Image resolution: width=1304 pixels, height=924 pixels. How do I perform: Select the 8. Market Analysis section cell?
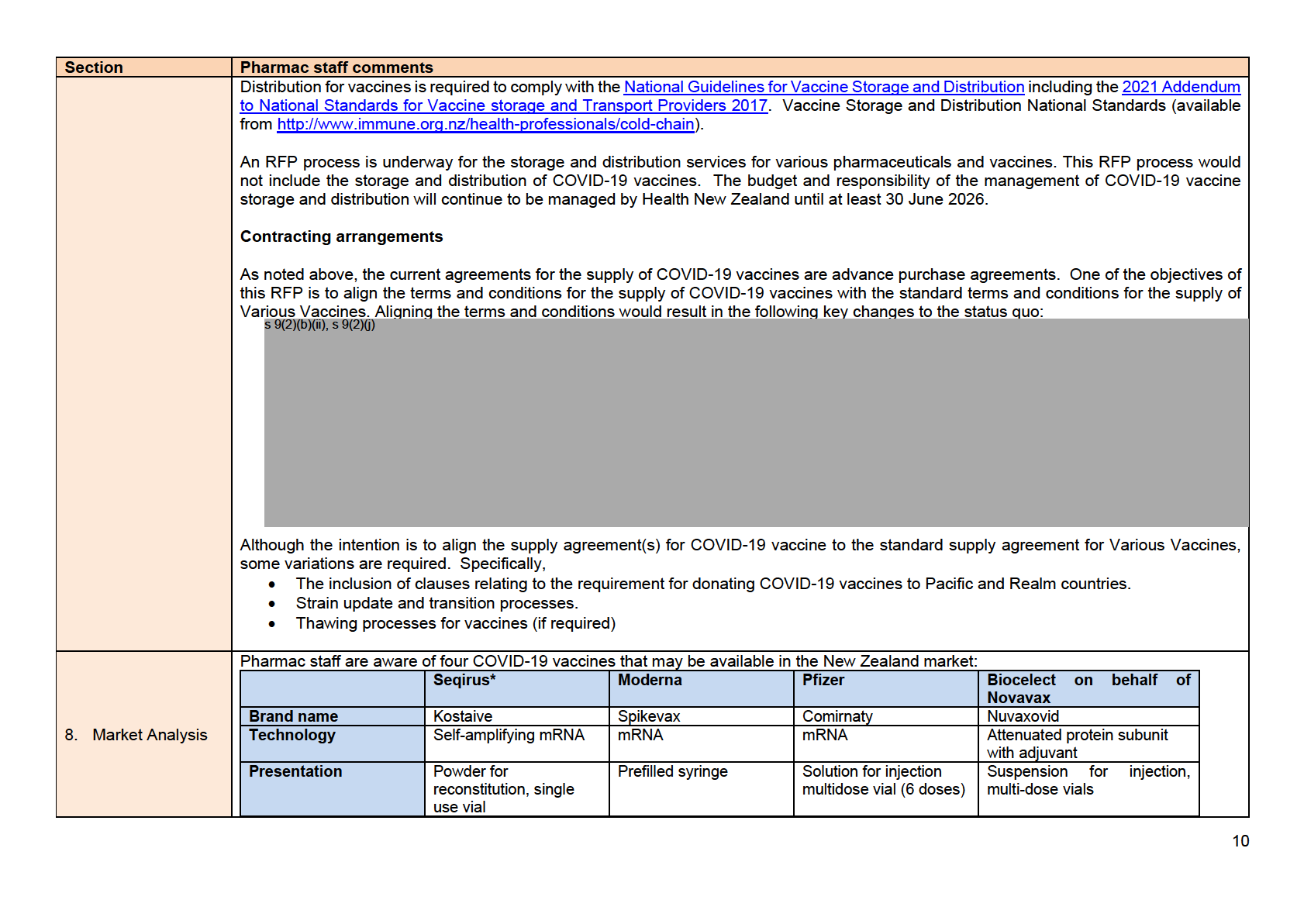click(136, 735)
